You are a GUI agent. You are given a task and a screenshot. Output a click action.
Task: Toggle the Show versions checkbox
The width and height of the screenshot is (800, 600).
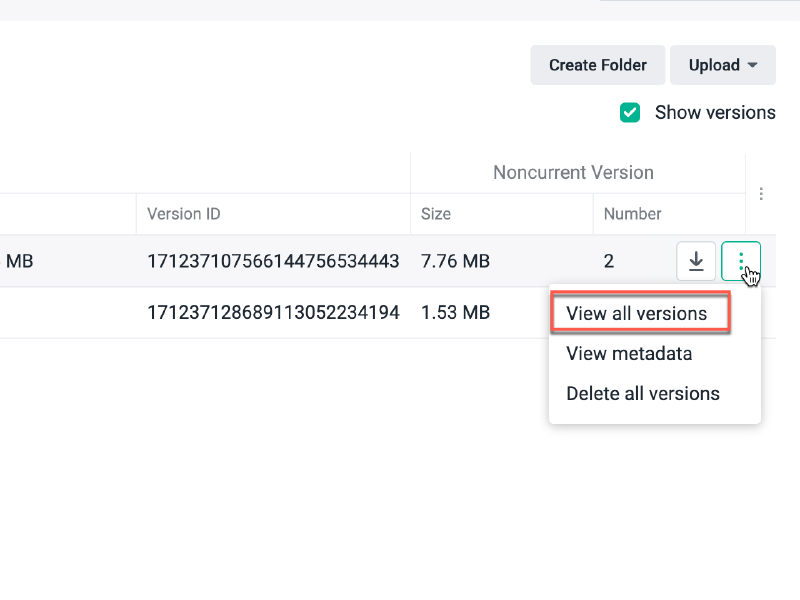point(630,112)
